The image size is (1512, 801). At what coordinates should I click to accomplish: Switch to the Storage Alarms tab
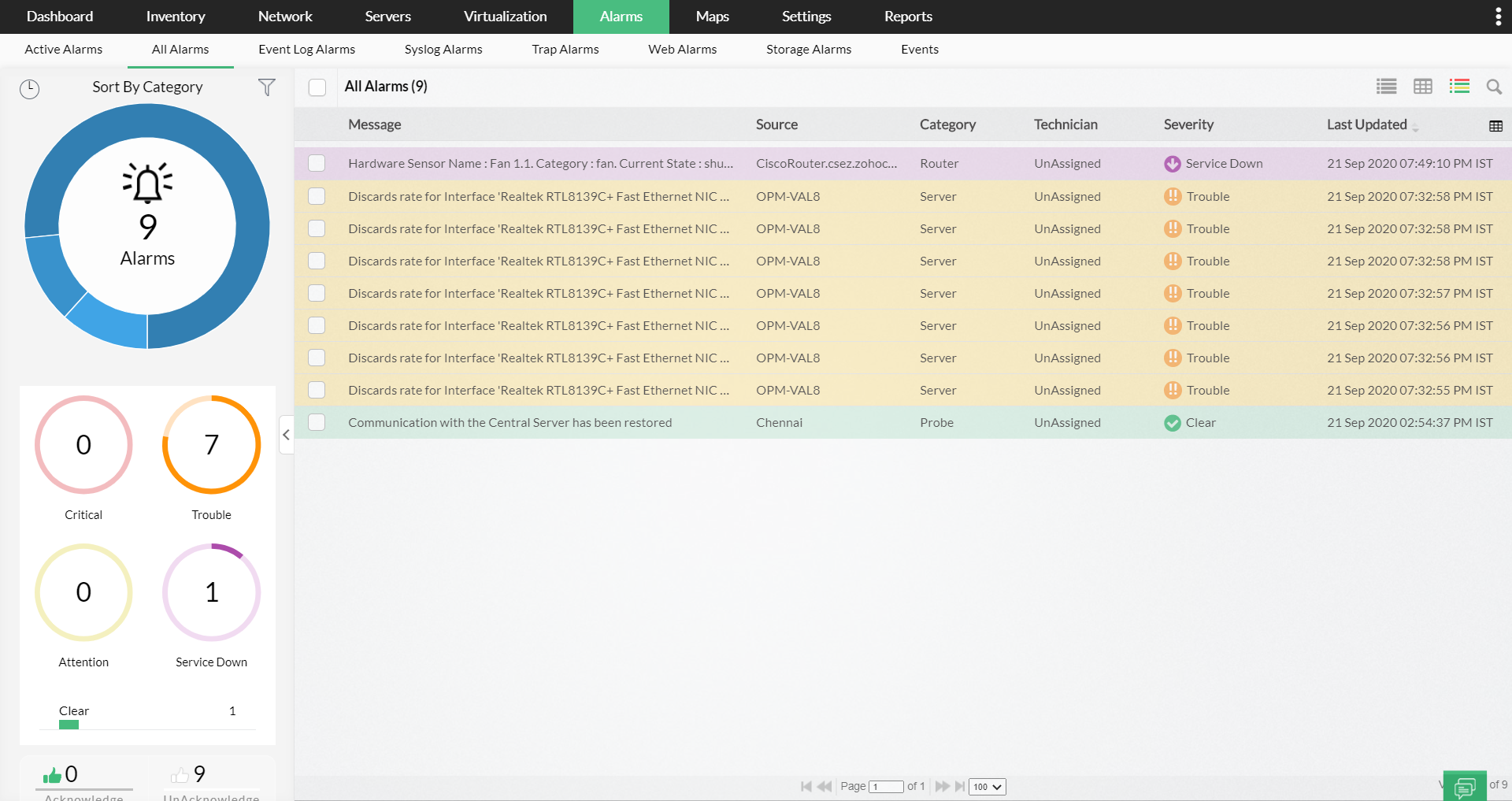[809, 50]
